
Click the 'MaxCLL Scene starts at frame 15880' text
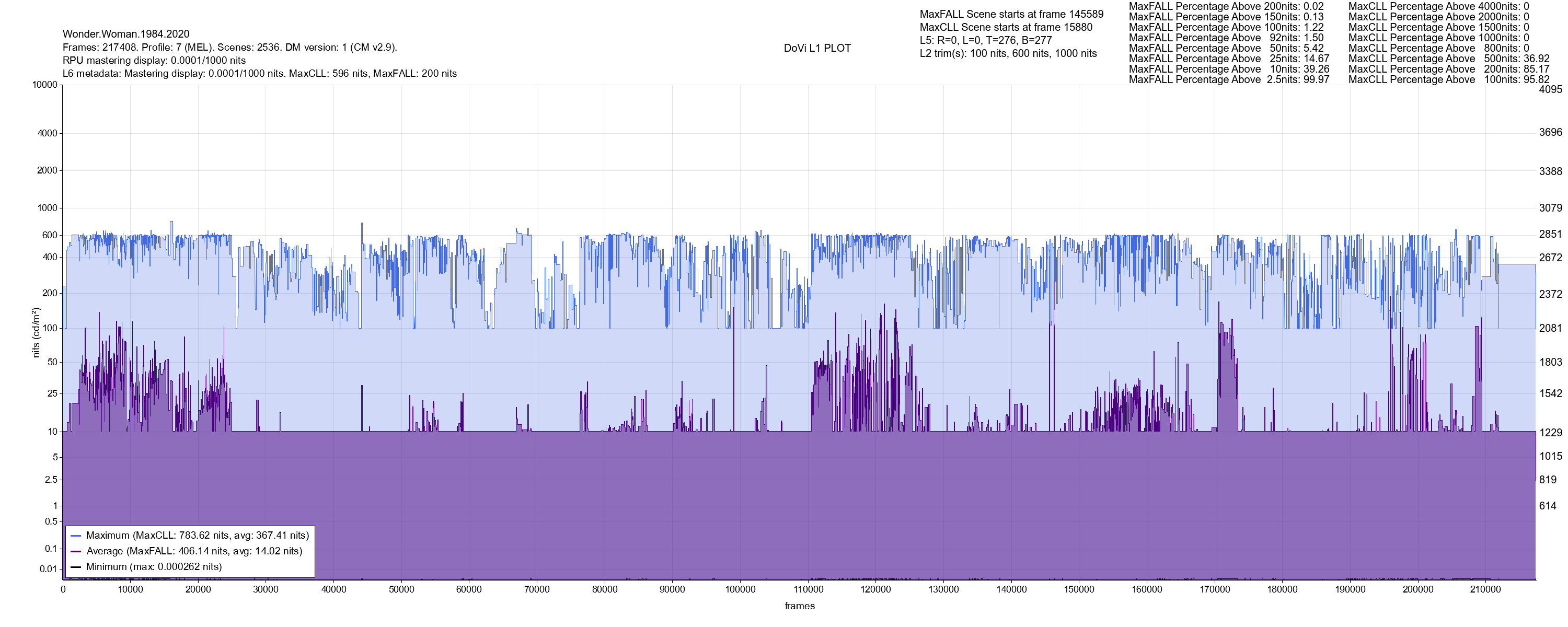click(1006, 27)
